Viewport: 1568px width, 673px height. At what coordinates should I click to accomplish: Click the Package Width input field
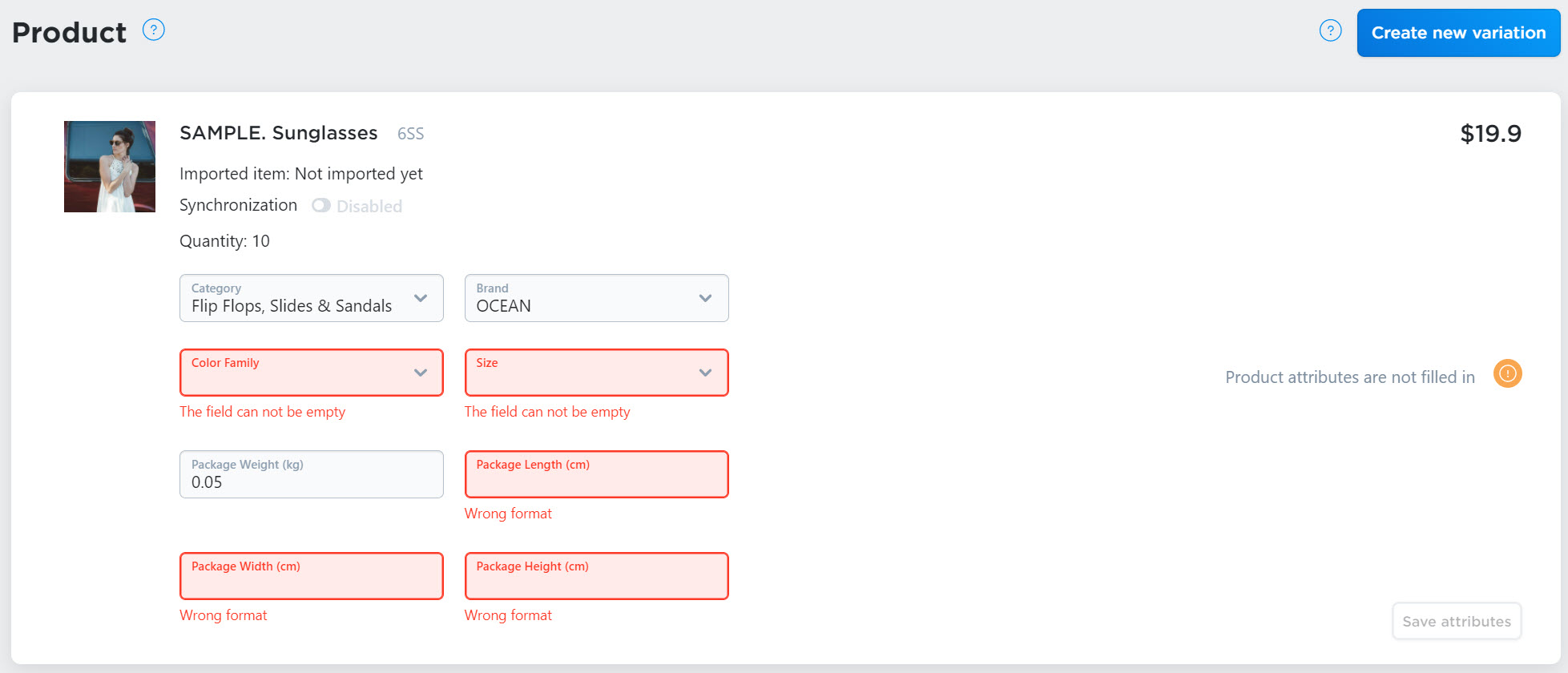pos(312,576)
